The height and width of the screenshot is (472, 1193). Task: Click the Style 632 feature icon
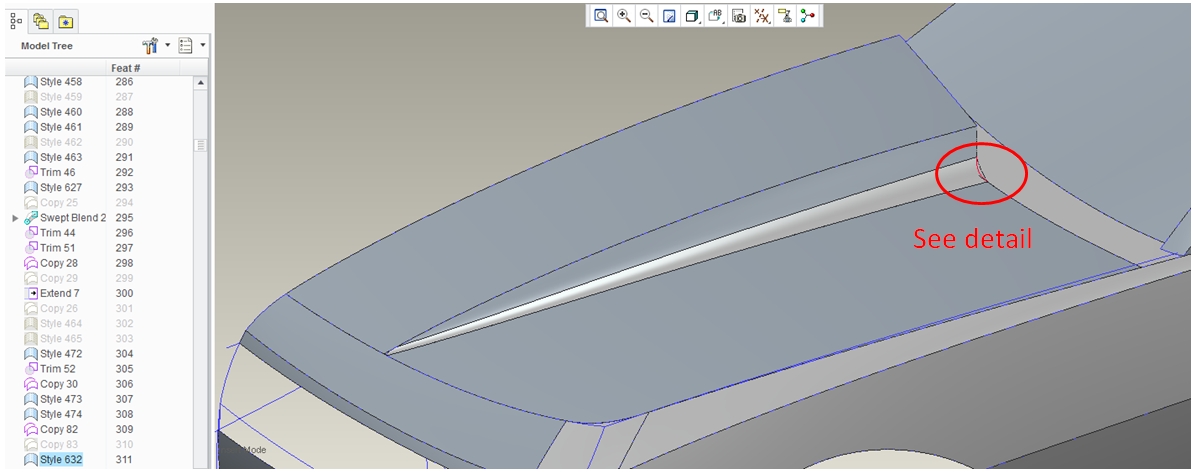point(30,460)
